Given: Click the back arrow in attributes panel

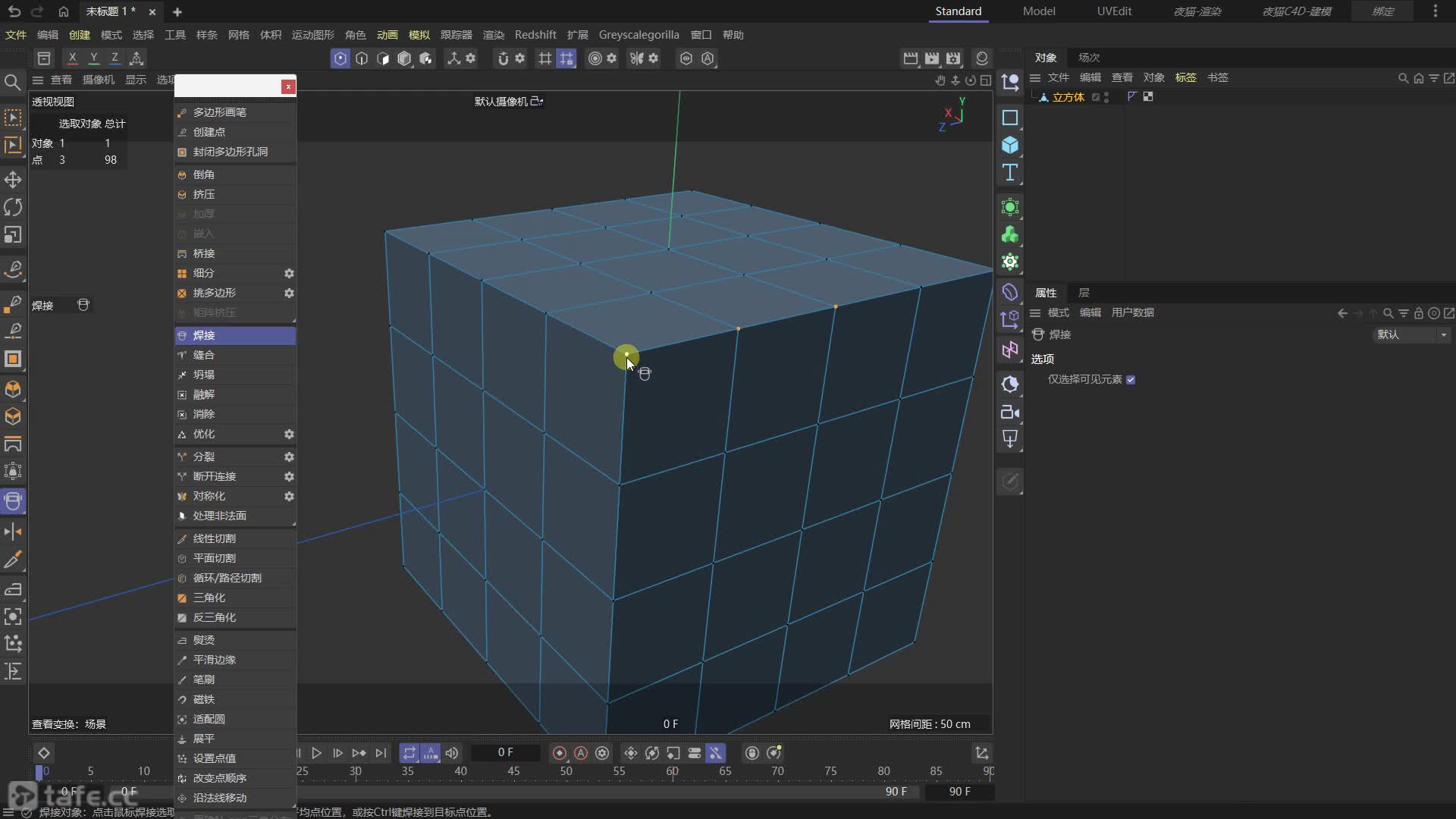Looking at the screenshot, I should (1342, 312).
